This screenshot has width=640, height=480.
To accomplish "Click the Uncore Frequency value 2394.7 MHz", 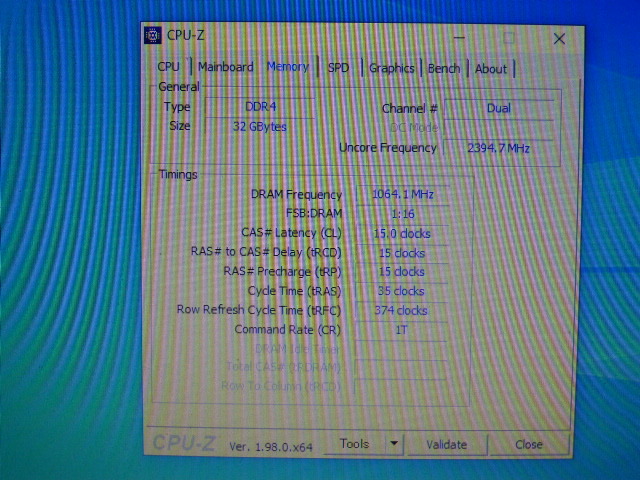I will 499,148.
